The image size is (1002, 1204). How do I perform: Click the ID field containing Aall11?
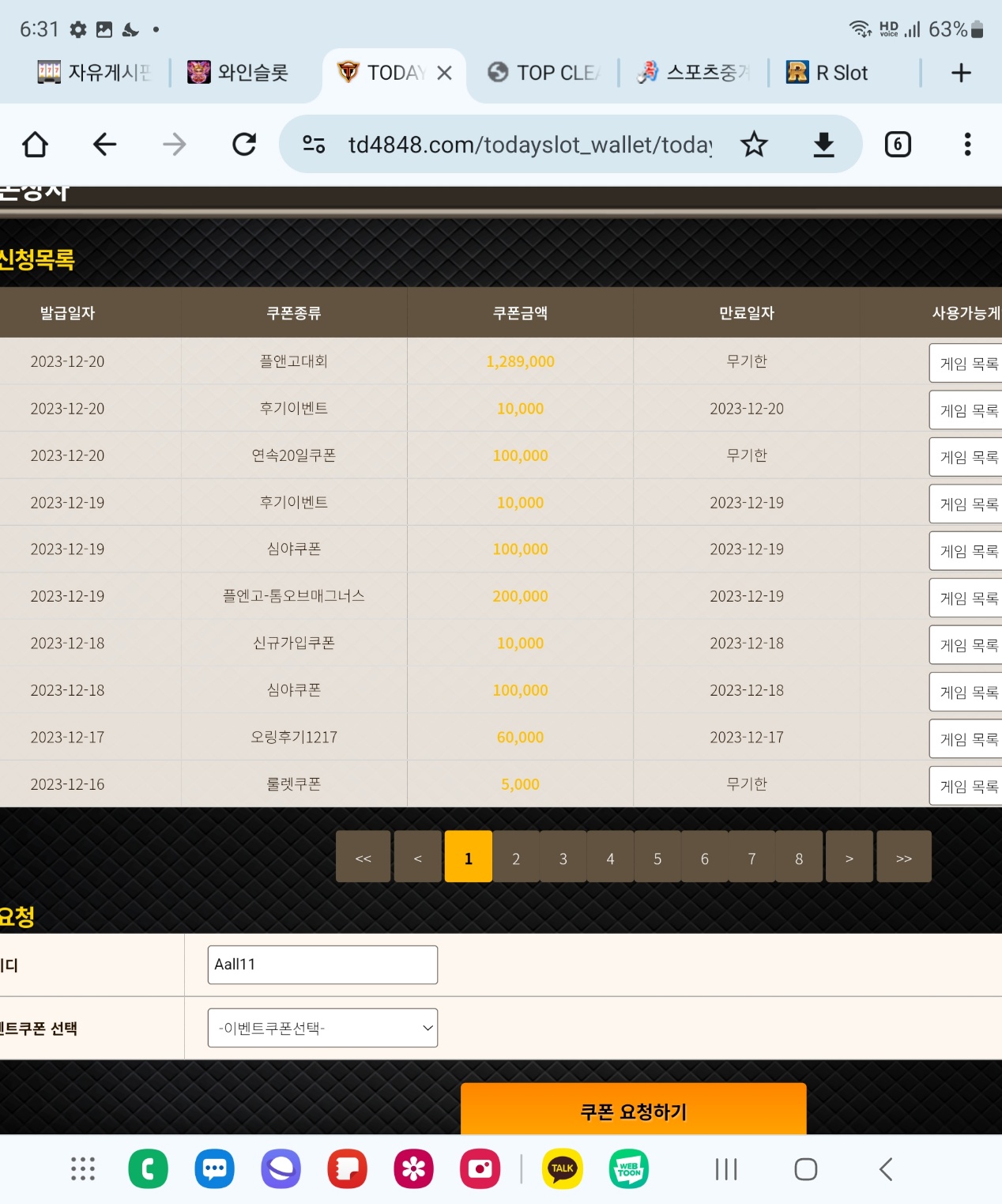click(322, 964)
